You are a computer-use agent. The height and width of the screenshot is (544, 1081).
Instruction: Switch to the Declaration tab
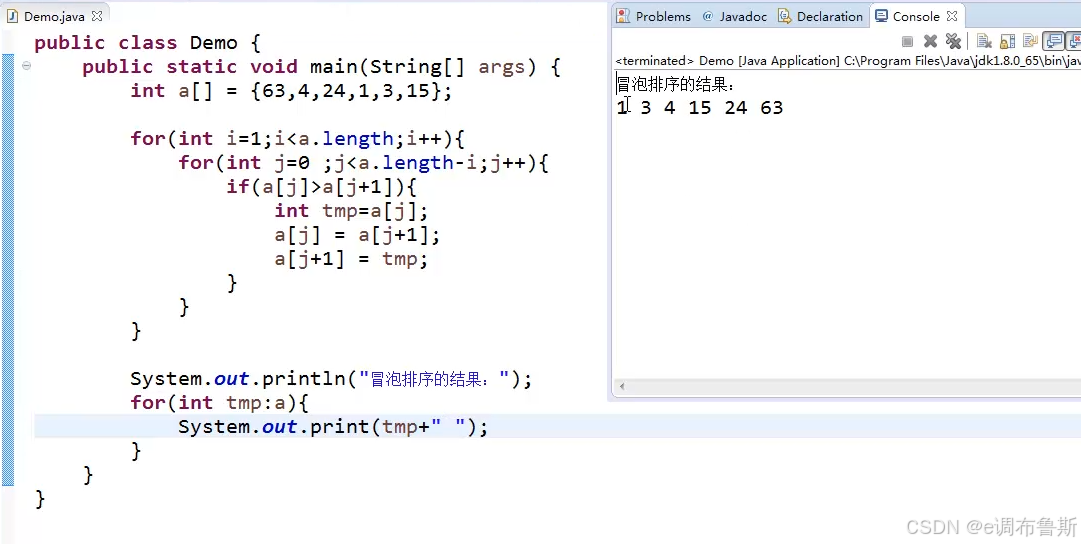click(820, 16)
